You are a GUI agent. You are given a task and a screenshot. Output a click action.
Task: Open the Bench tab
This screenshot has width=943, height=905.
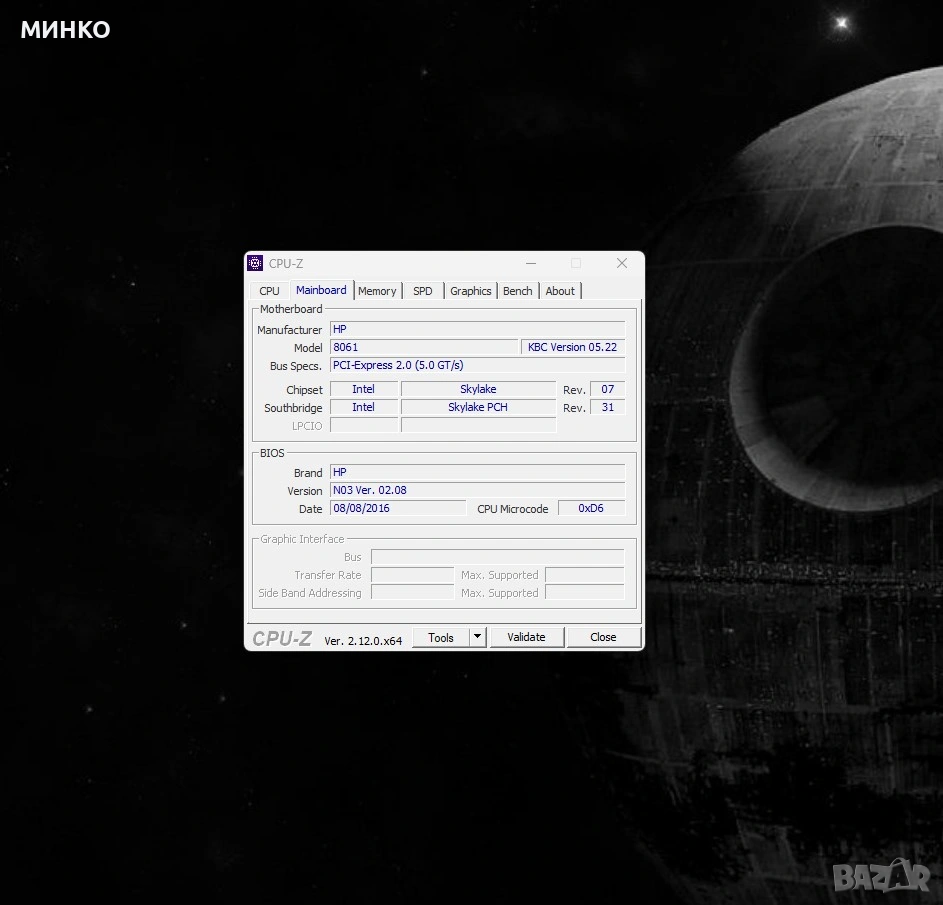click(x=517, y=291)
